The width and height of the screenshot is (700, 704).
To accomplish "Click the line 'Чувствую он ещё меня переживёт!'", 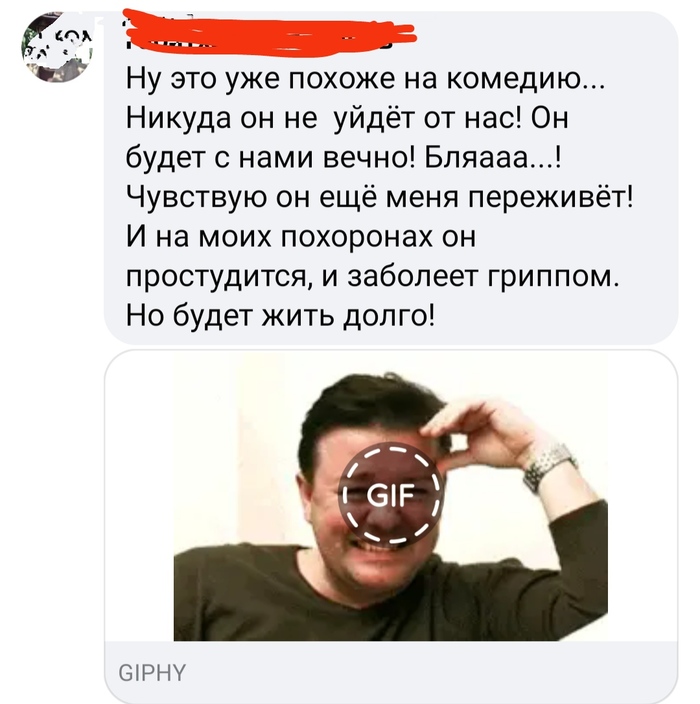I will [x=379, y=197].
